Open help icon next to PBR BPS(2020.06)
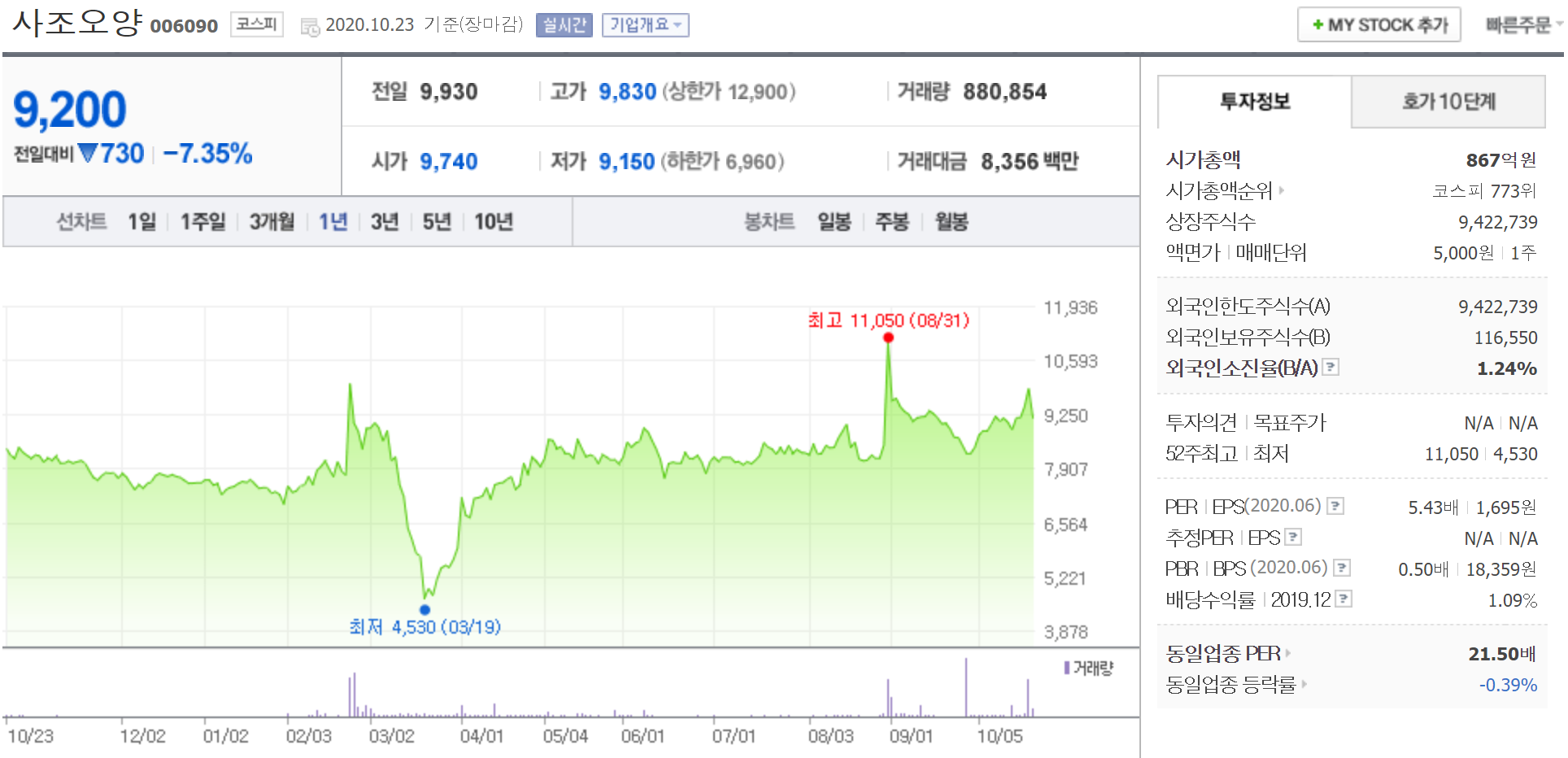The width and height of the screenshot is (1568, 758). point(1342,568)
